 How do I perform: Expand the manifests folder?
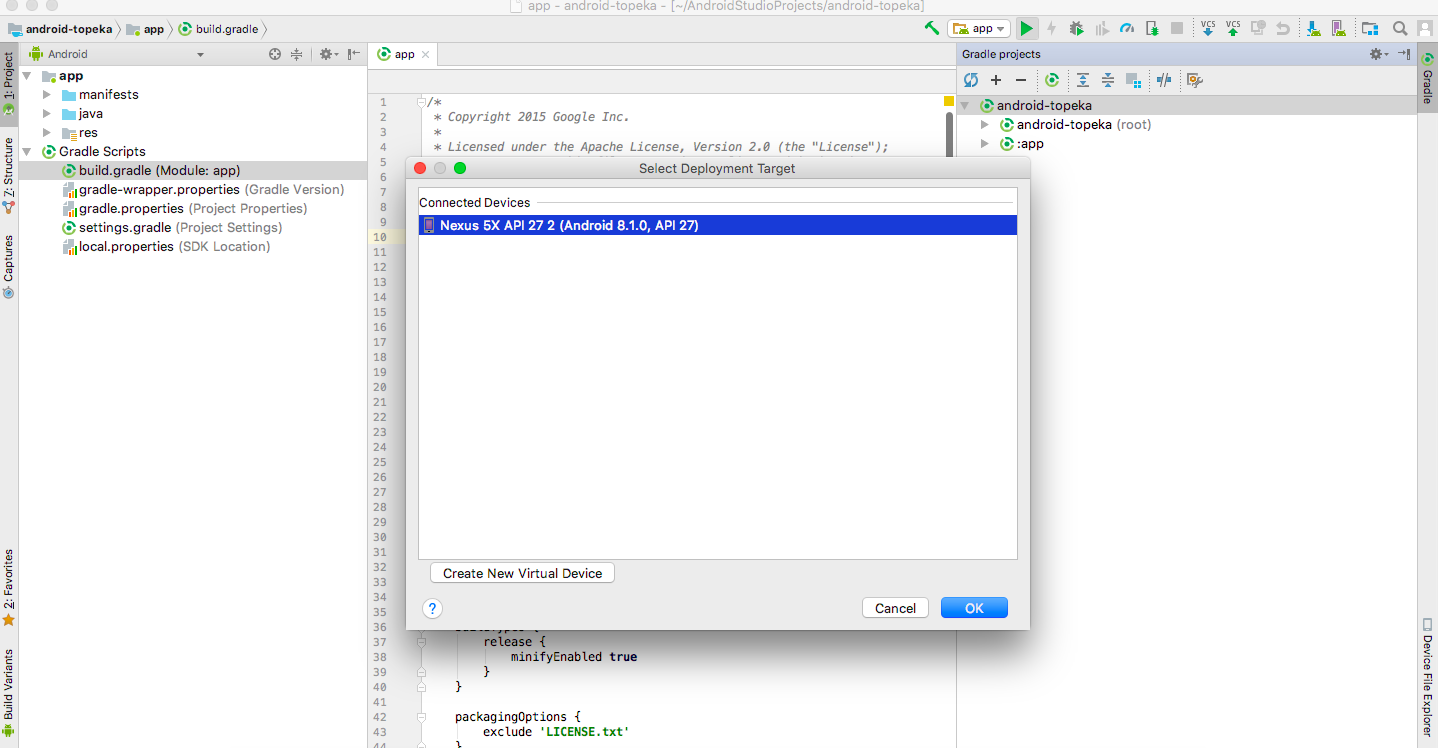click(x=47, y=95)
